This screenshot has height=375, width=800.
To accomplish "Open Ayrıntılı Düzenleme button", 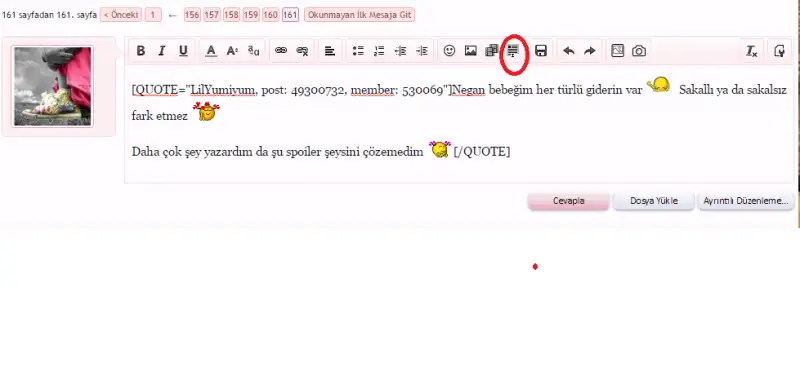I will (745, 201).
